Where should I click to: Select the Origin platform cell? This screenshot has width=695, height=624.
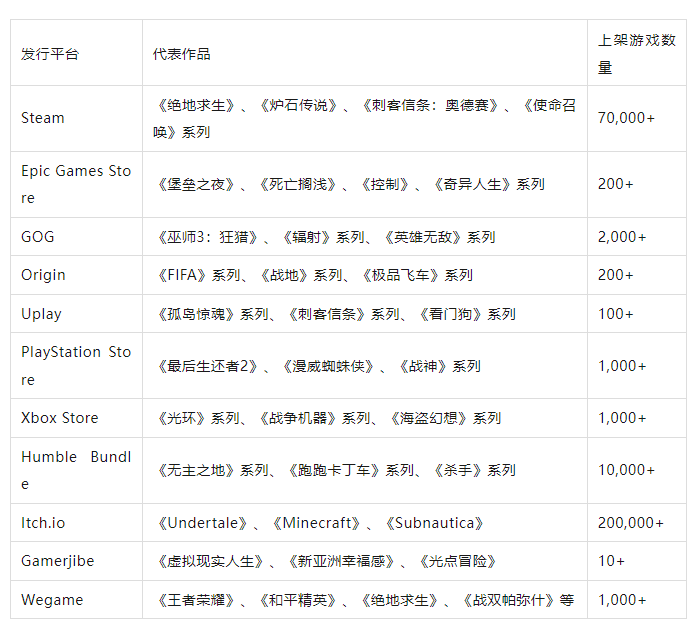[x=76, y=275]
